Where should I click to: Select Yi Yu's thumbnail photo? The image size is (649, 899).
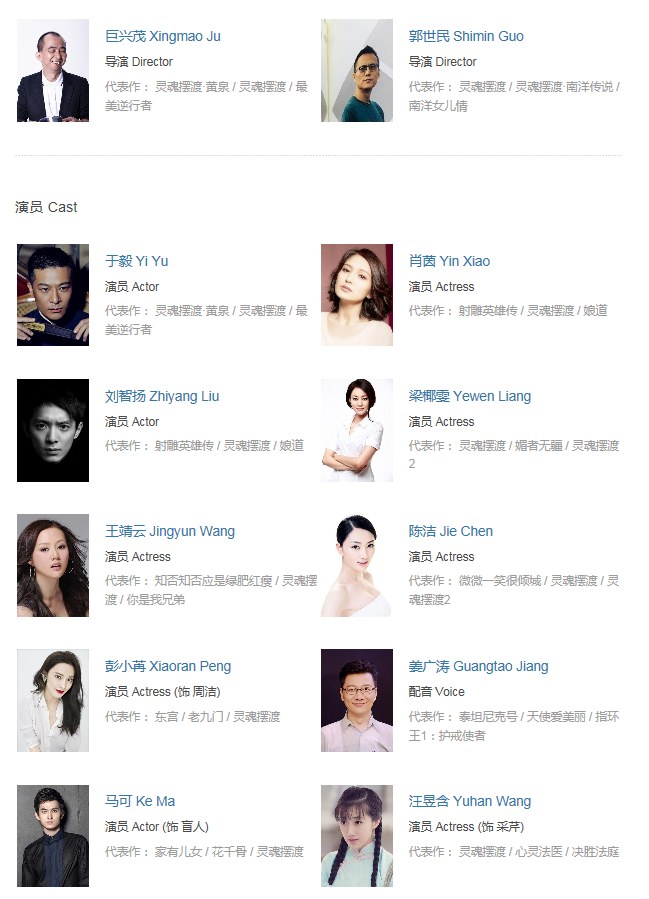point(53,295)
